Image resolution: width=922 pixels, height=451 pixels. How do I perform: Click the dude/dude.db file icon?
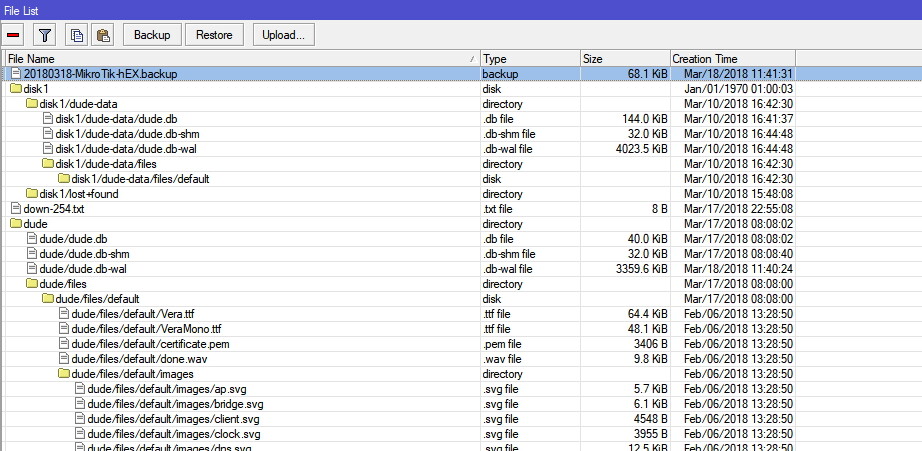click(x=32, y=239)
